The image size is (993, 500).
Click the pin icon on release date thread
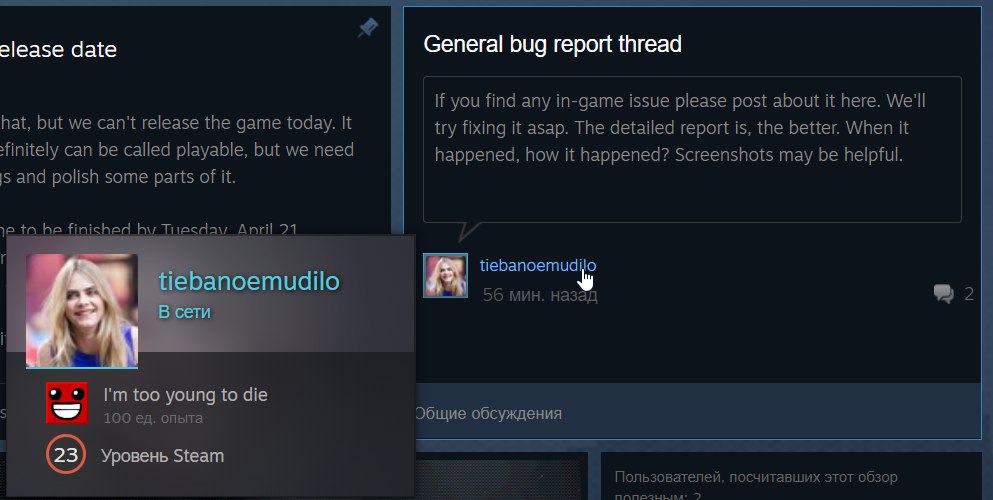368,27
